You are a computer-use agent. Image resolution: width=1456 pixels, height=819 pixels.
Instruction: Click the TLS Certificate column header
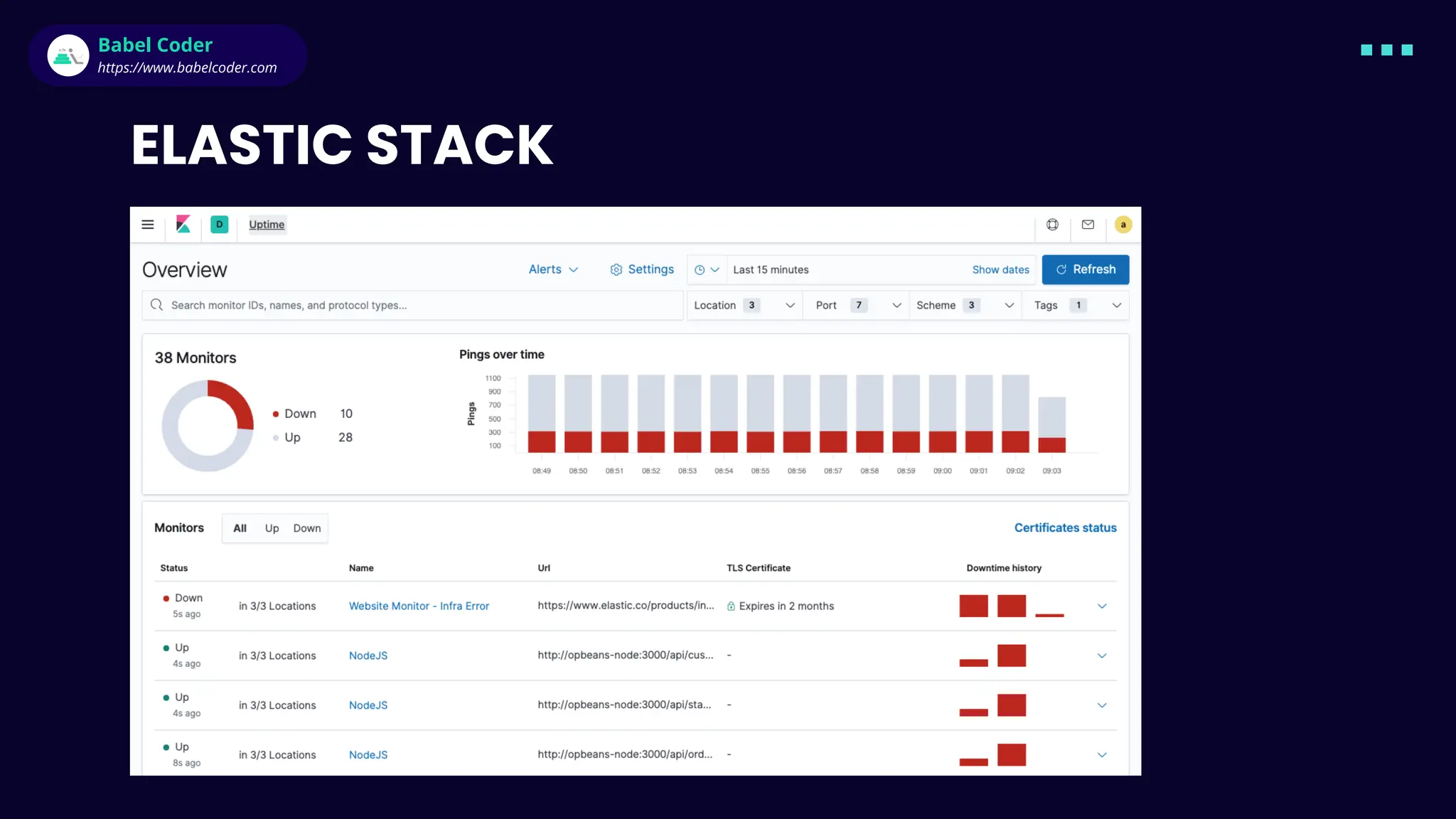(x=759, y=568)
